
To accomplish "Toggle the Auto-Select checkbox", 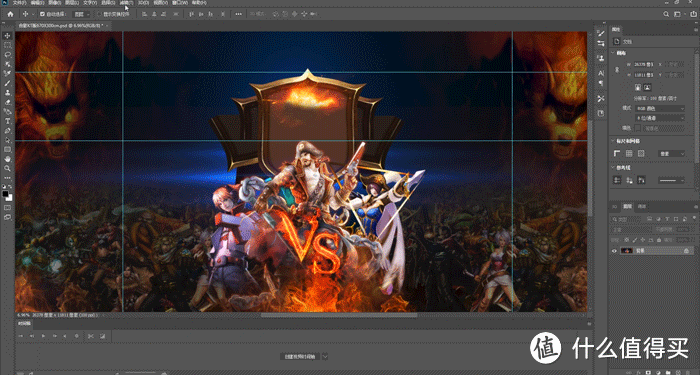I will point(42,14).
